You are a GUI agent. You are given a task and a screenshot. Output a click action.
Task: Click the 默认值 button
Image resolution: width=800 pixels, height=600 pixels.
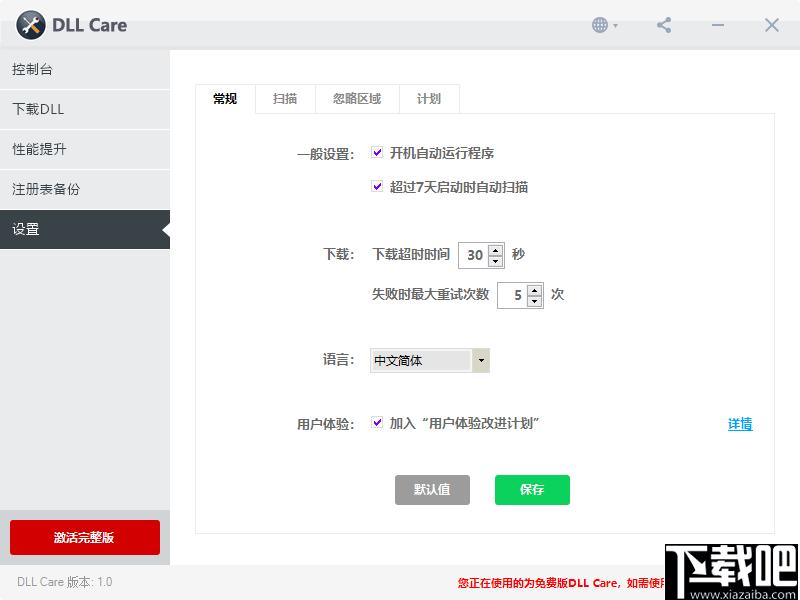click(x=432, y=490)
